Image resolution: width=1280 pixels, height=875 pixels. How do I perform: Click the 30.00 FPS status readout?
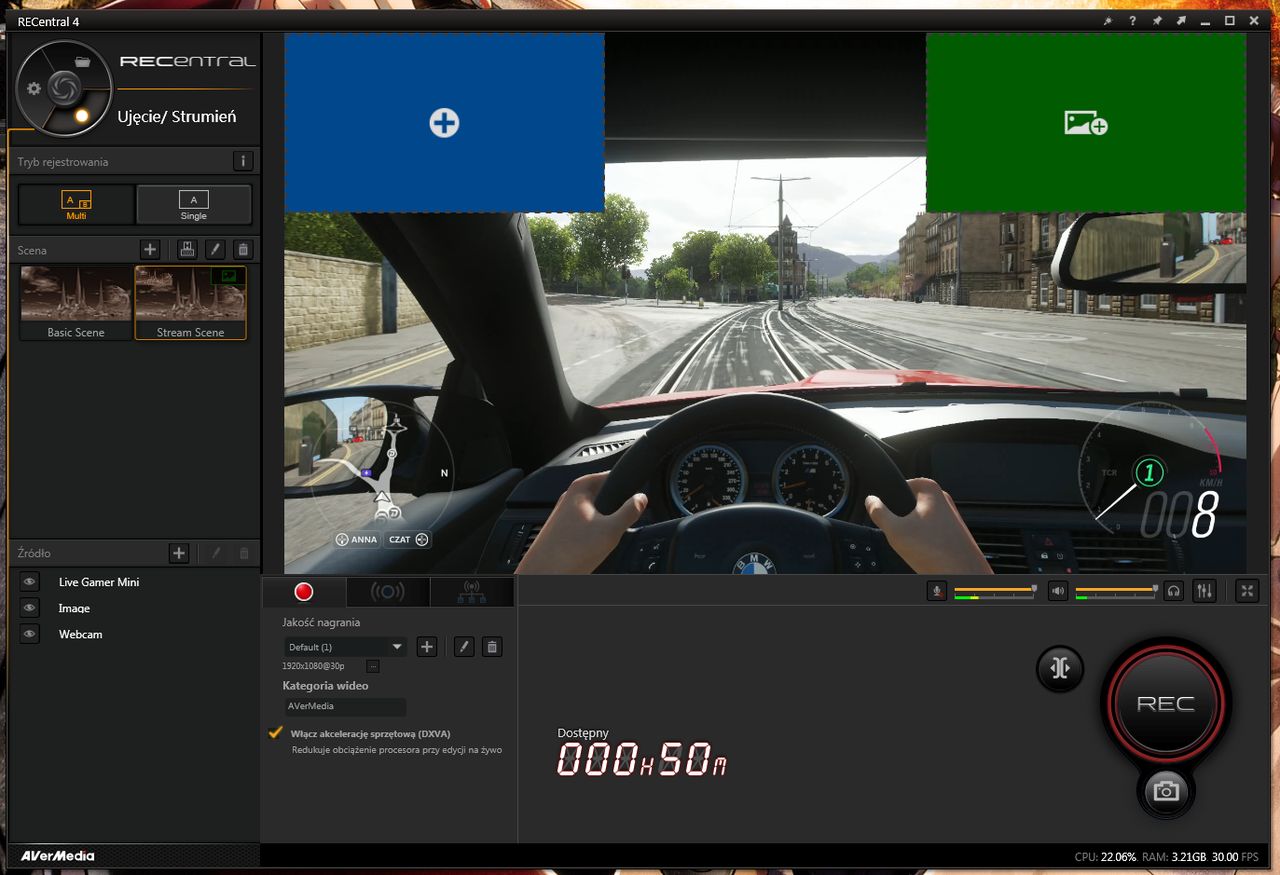tap(1235, 857)
